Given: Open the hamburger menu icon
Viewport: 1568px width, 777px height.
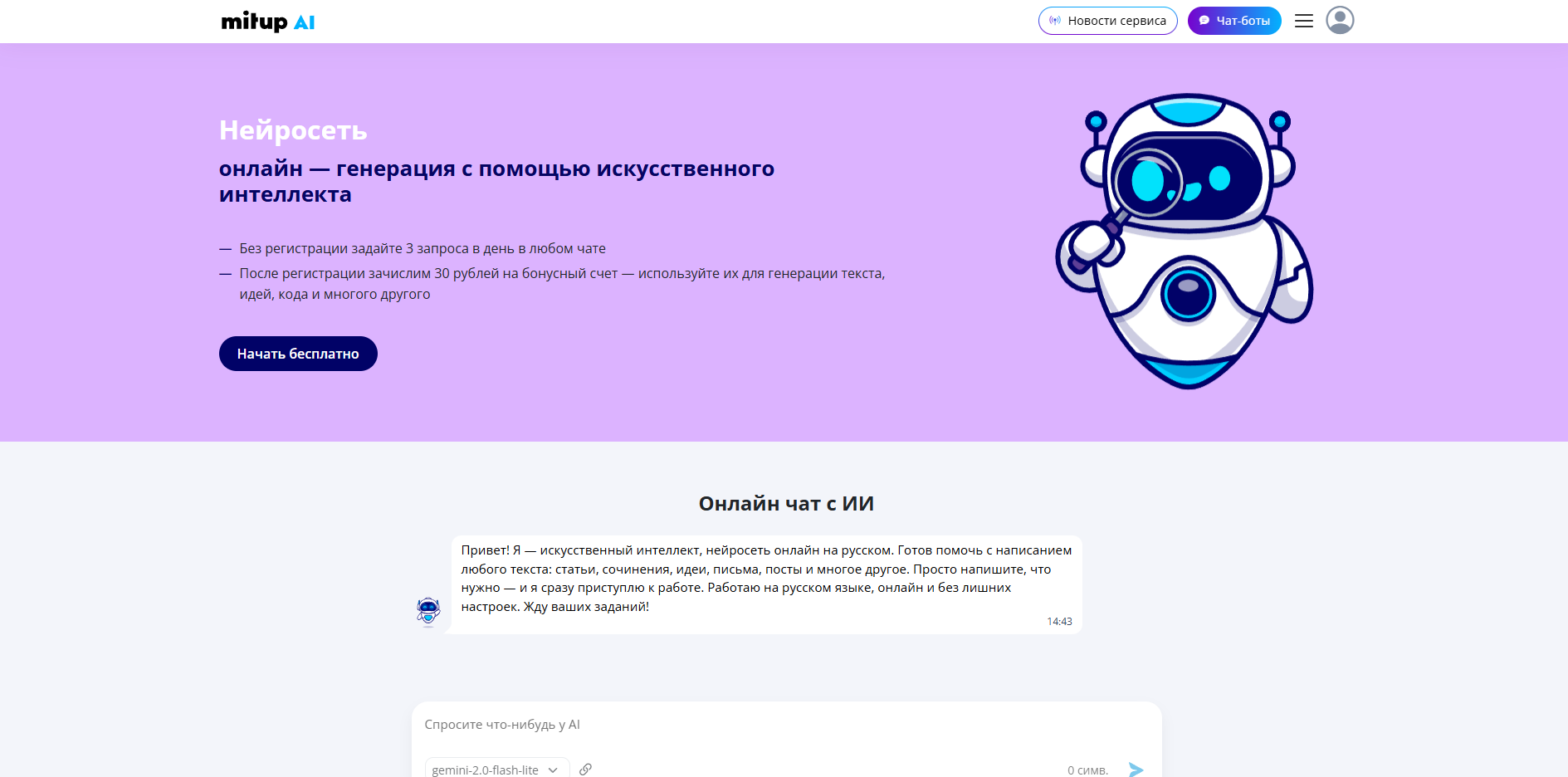Looking at the screenshot, I should coord(1303,21).
